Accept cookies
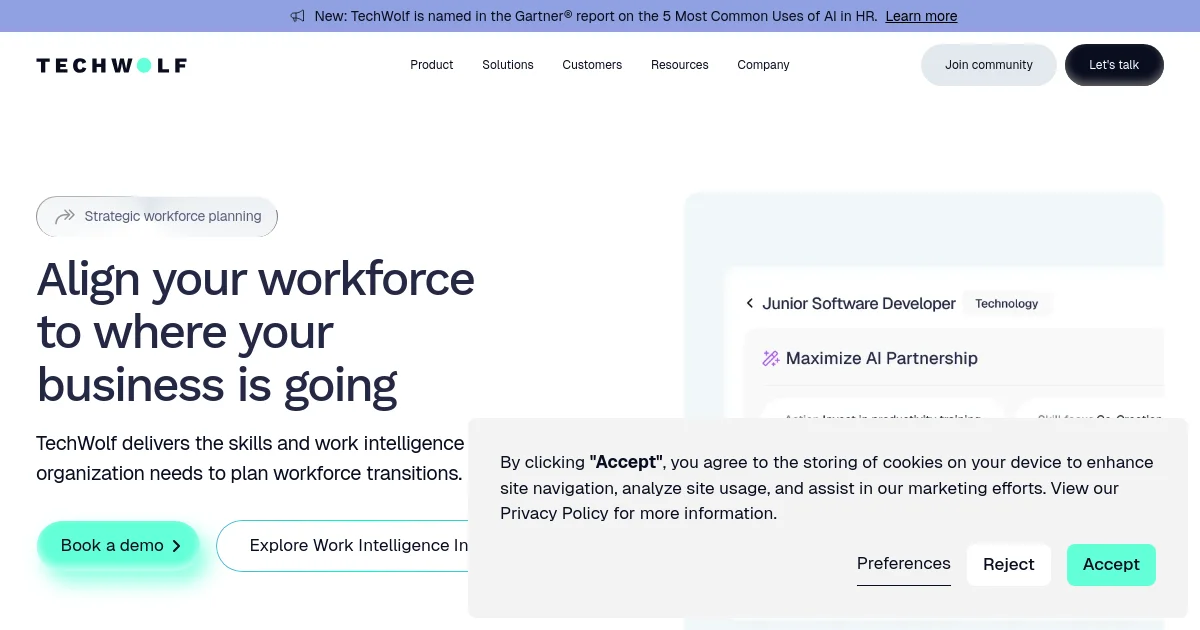Viewport: 1200px width, 630px height. (1111, 565)
